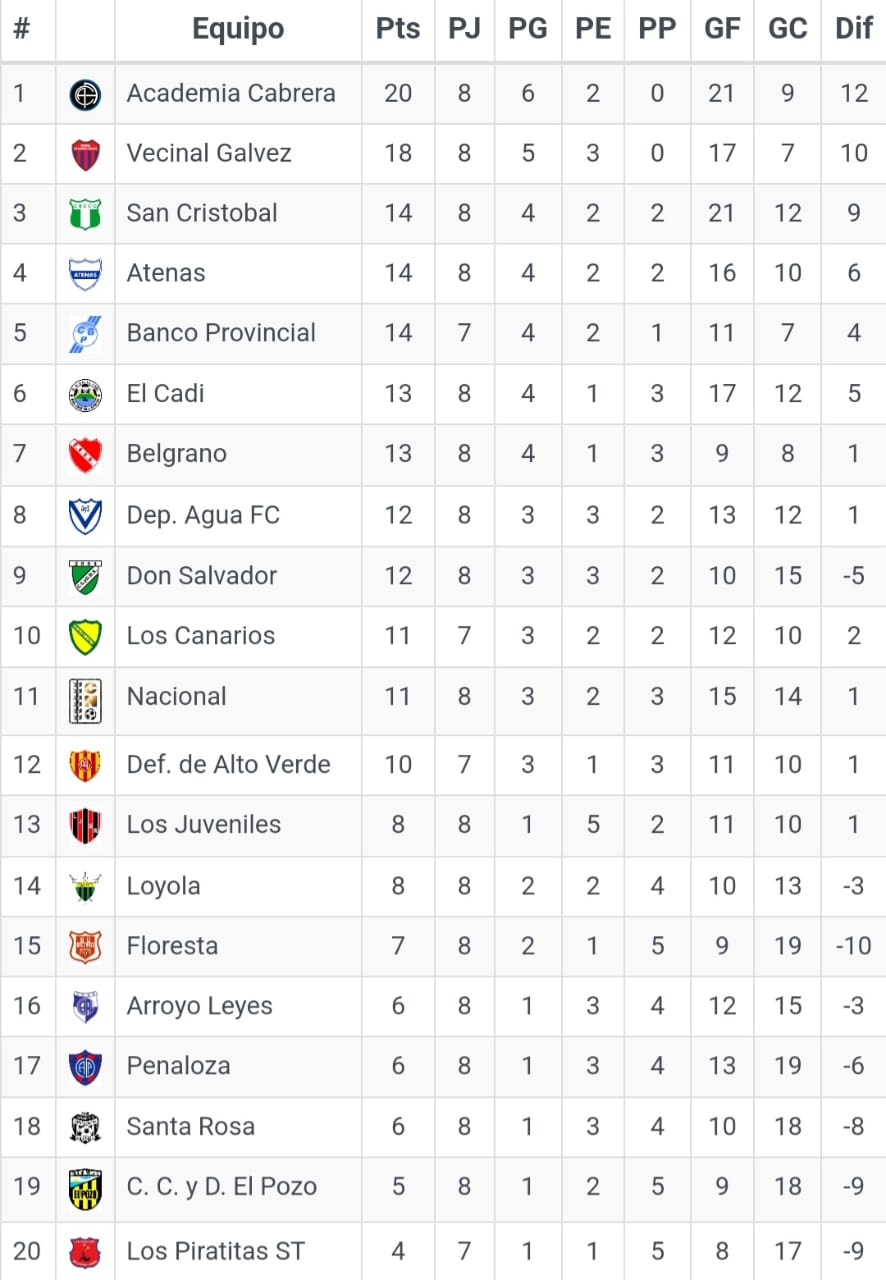Click the Academia Cabrera team crest
The height and width of the screenshot is (1280, 886).
click(x=85, y=94)
